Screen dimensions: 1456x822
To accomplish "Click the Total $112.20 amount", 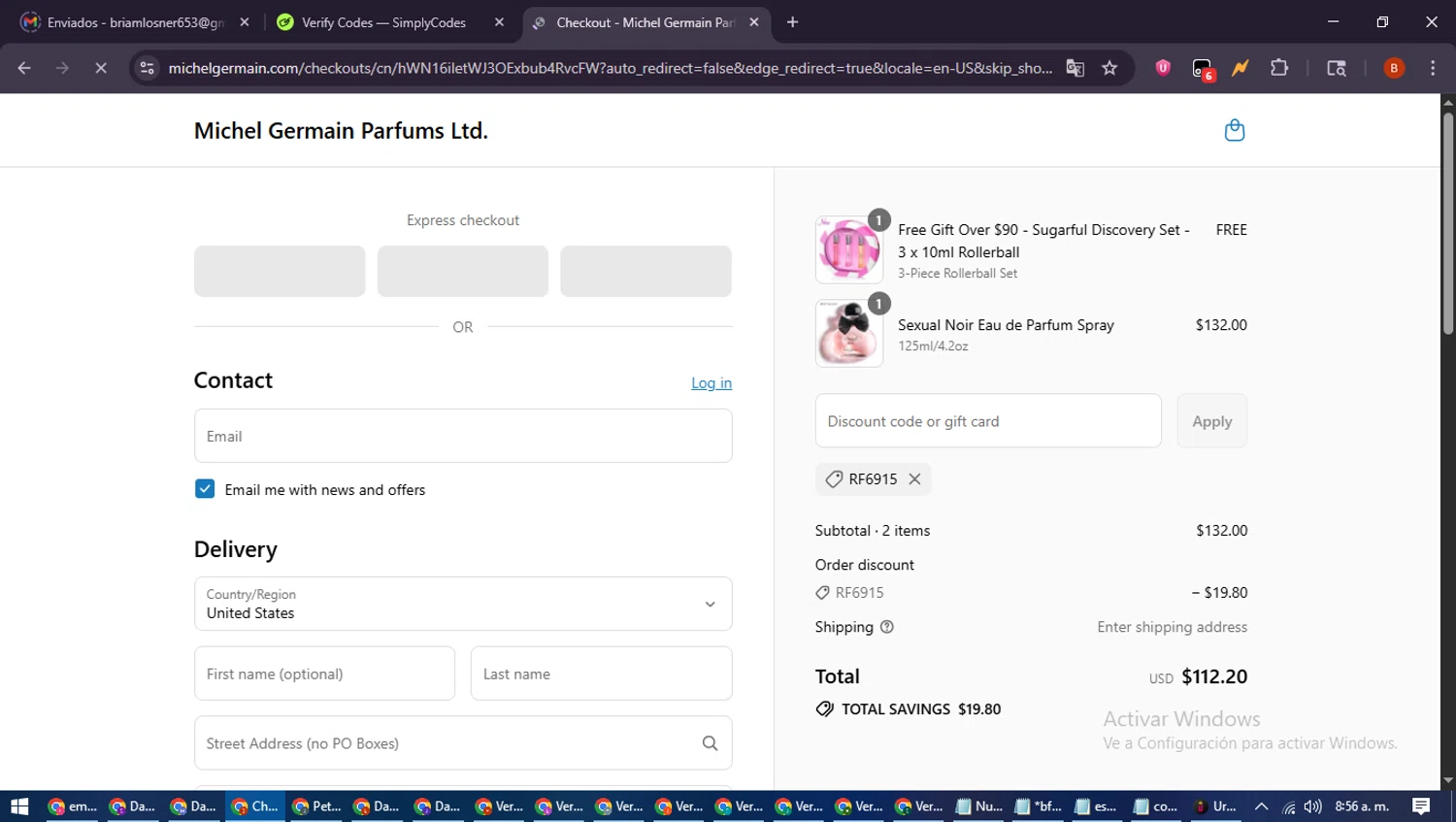I will [x=1214, y=676].
